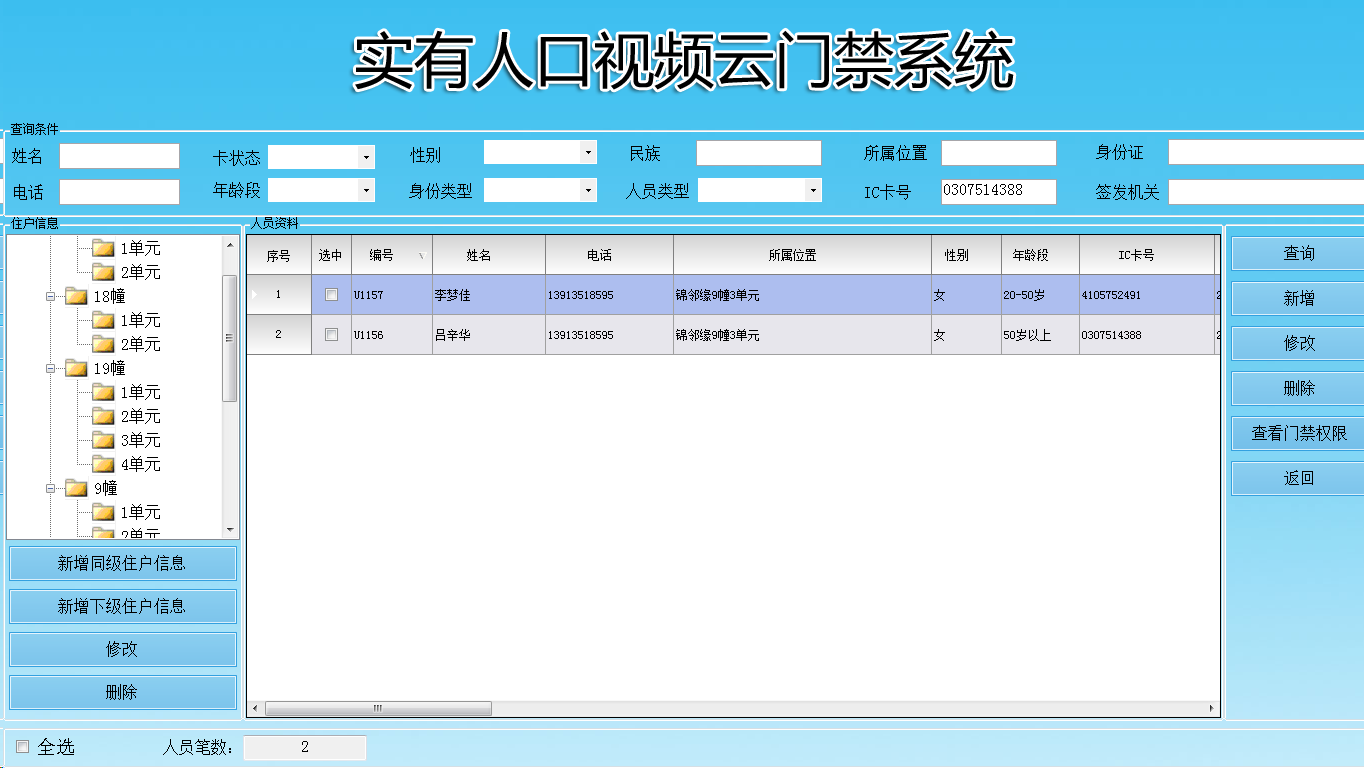Click the 新增 button on the right

click(x=1298, y=298)
